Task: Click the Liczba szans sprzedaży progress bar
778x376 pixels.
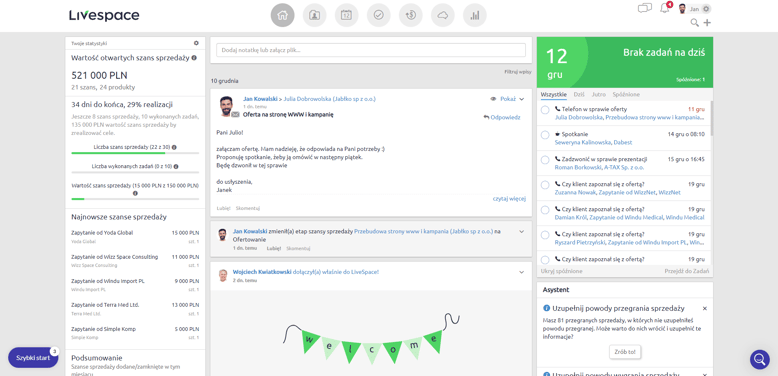Action: point(135,153)
